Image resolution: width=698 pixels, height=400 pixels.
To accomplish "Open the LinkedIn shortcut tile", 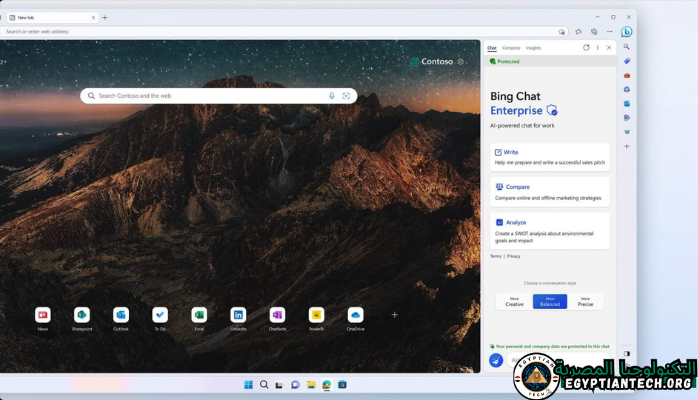I will [238, 315].
